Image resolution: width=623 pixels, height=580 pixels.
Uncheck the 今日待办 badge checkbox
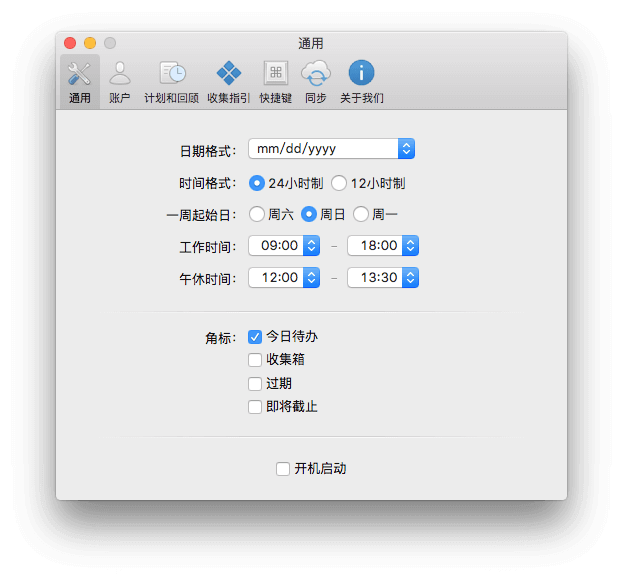coord(255,337)
